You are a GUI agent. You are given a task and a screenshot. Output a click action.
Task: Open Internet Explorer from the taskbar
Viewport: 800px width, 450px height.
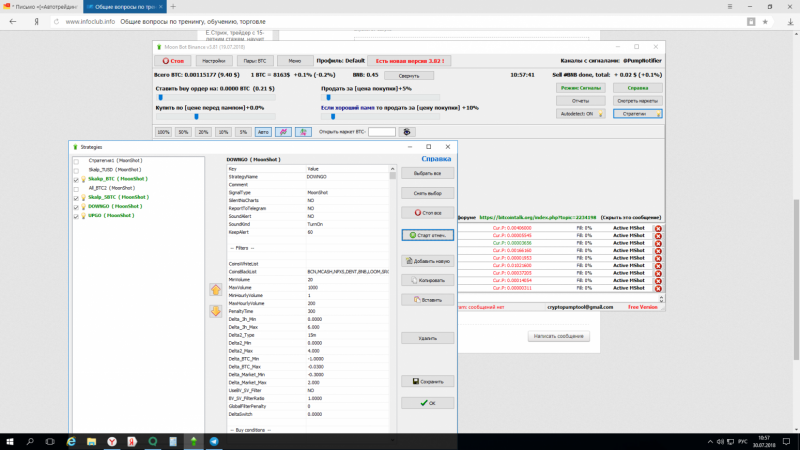click(x=71, y=441)
